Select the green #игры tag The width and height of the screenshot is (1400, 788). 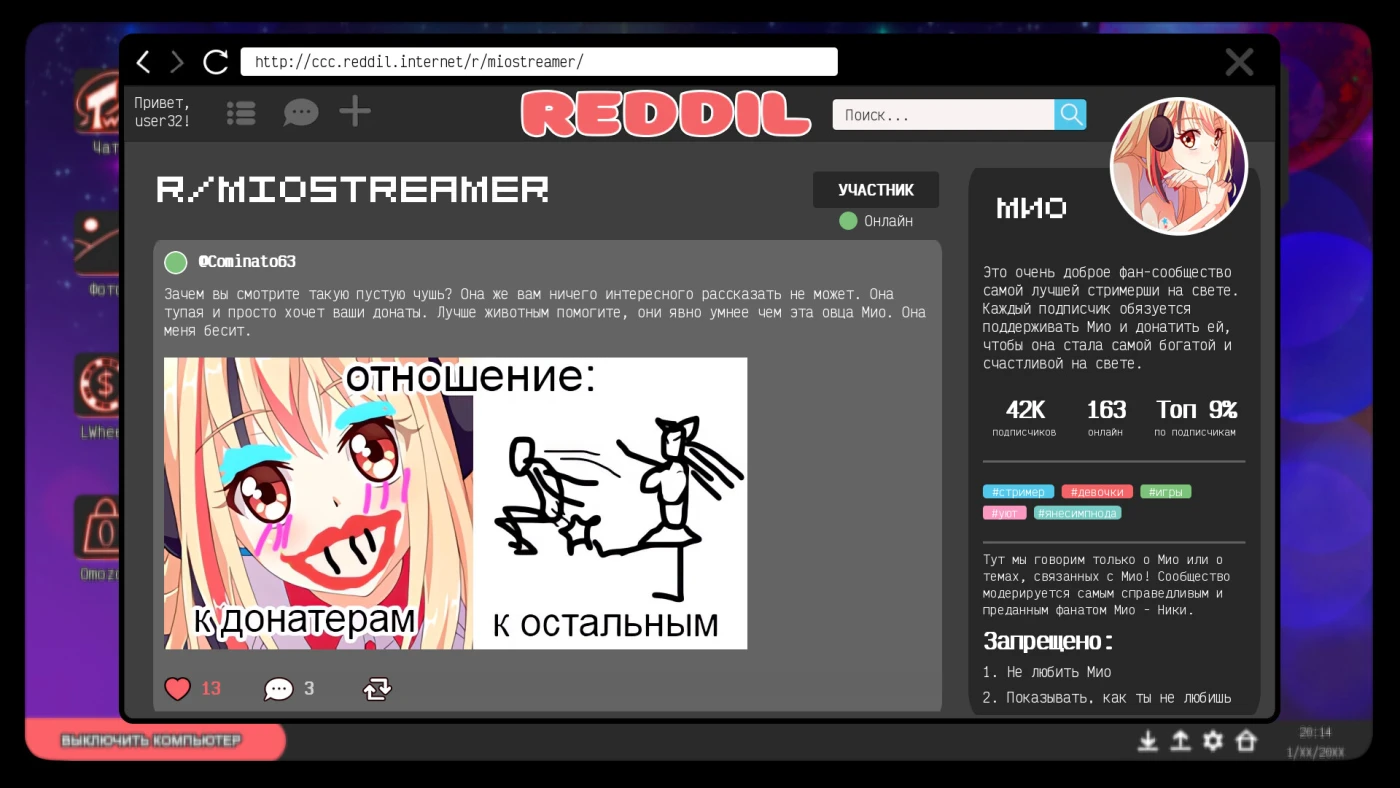click(1165, 492)
